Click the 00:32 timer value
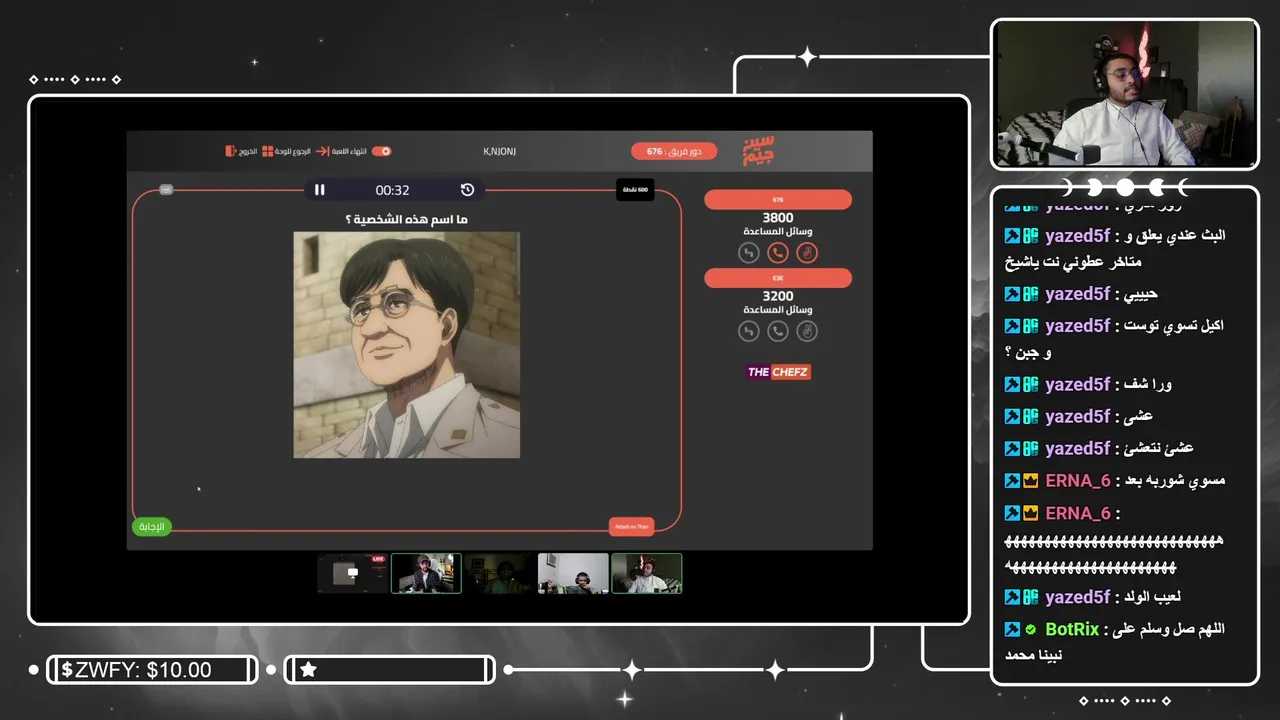 392,190
